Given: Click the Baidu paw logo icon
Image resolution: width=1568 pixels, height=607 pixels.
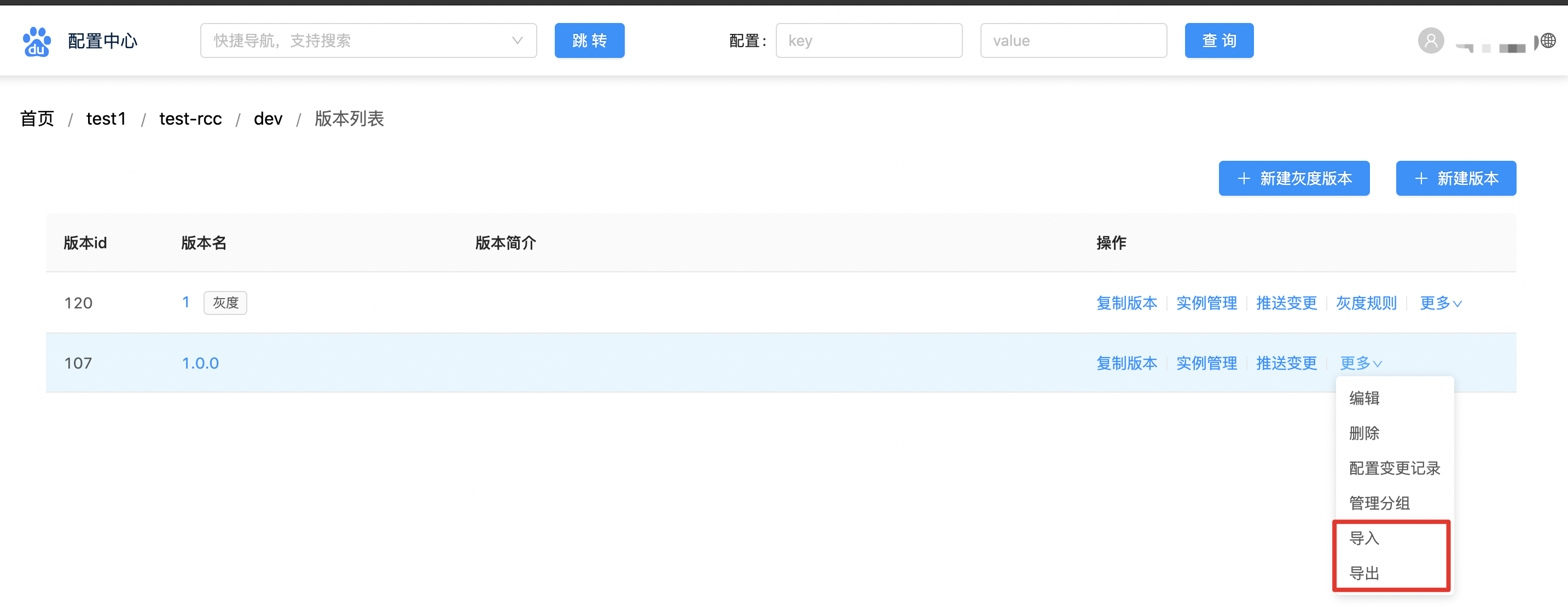Looking at the screenshot, I should (37, 42).
